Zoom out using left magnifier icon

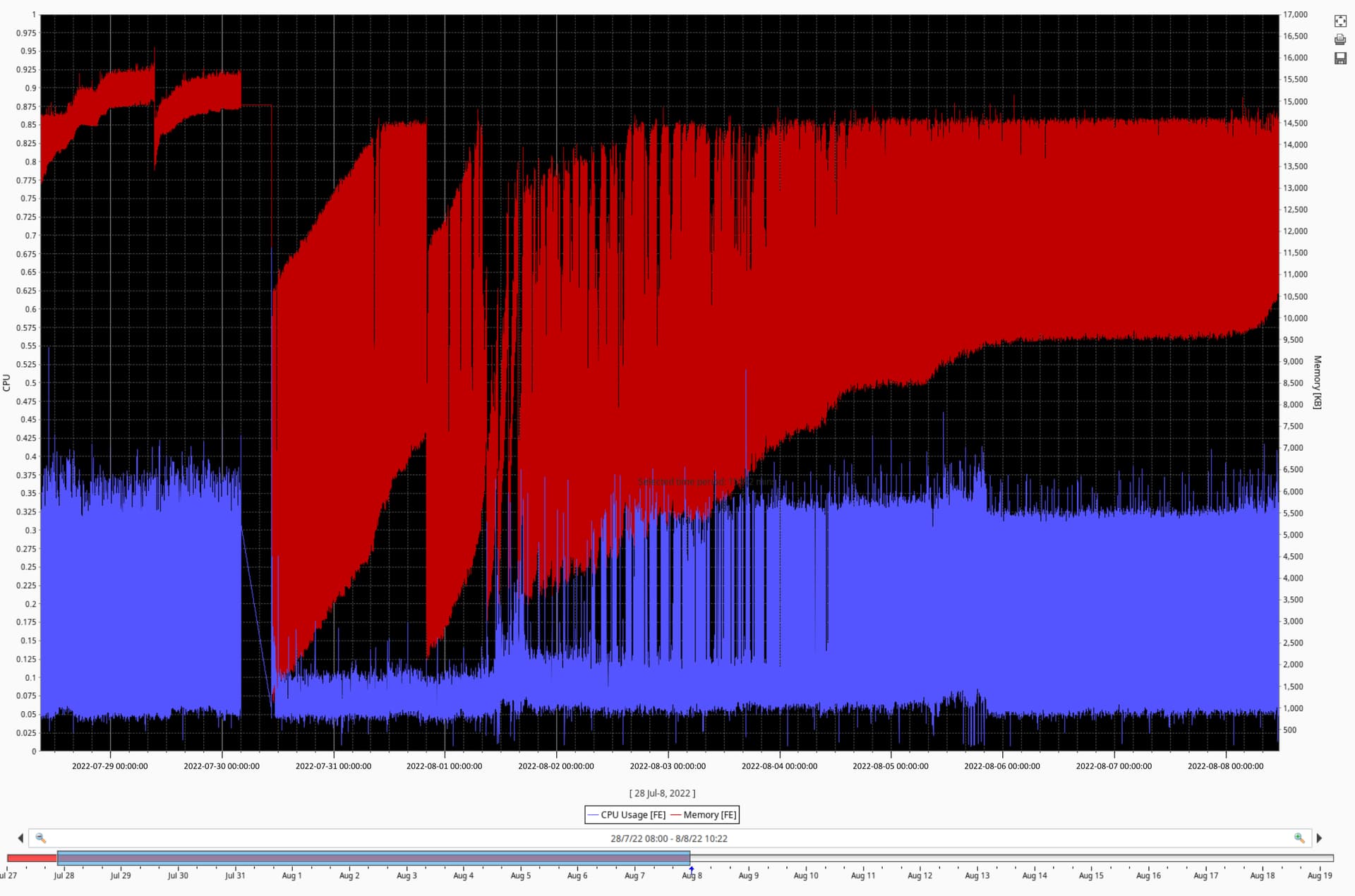click(41, 838)
